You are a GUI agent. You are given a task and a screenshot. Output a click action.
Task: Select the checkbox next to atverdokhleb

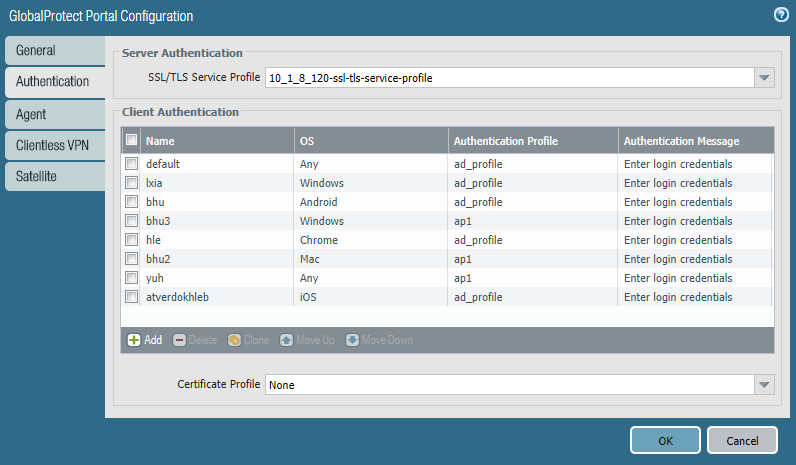coord(131,297)
